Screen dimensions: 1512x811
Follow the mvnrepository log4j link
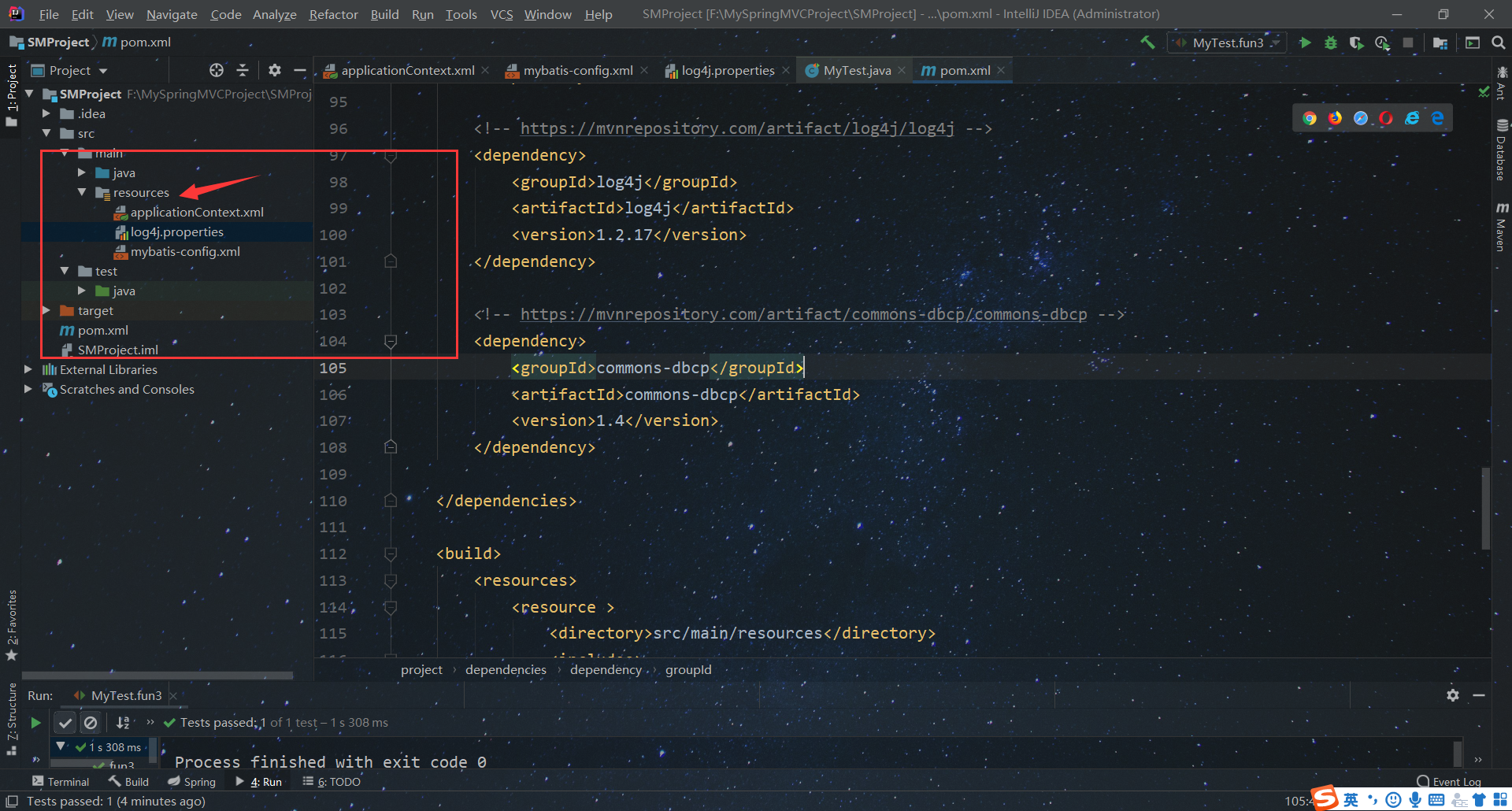click(x=737, y=128)
